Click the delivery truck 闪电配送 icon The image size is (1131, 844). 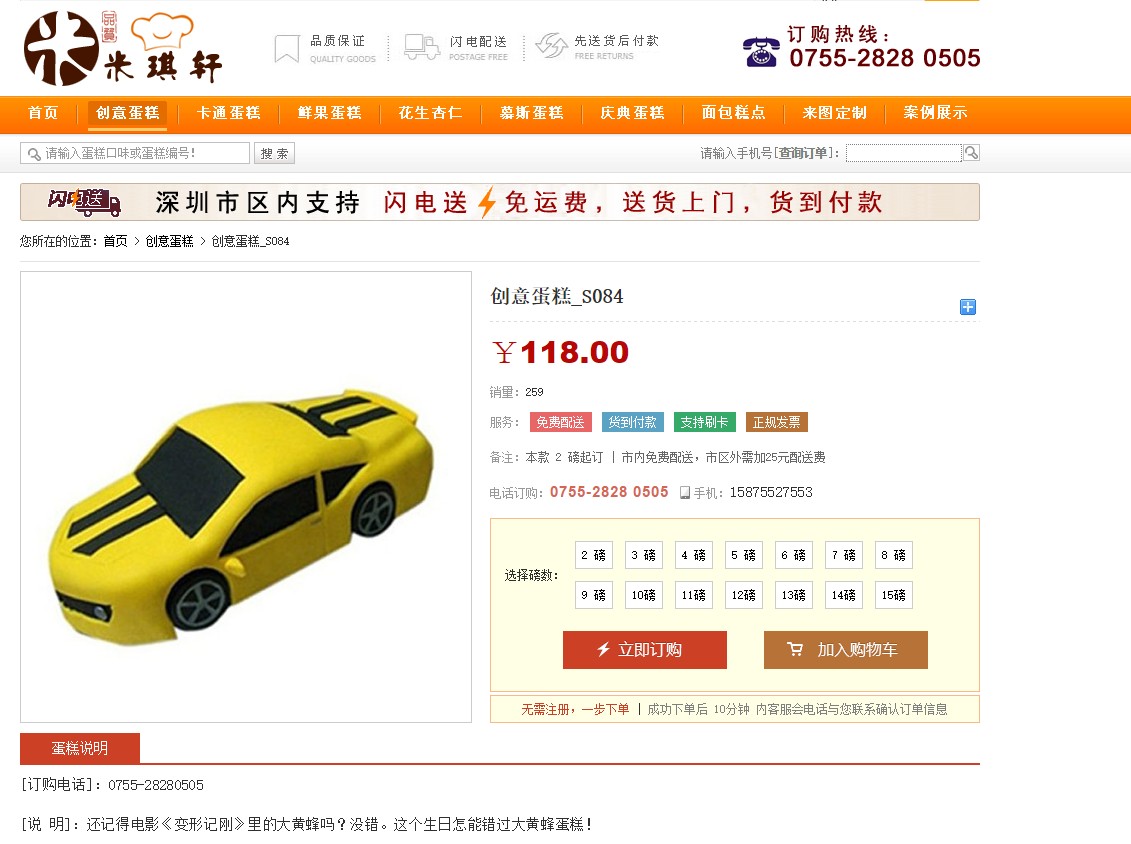click(x=422, y=47)
